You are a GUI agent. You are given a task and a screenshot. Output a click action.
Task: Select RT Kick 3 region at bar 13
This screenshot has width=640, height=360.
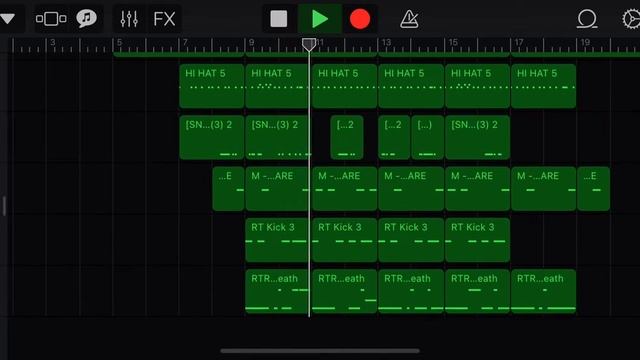pos(411,240)
